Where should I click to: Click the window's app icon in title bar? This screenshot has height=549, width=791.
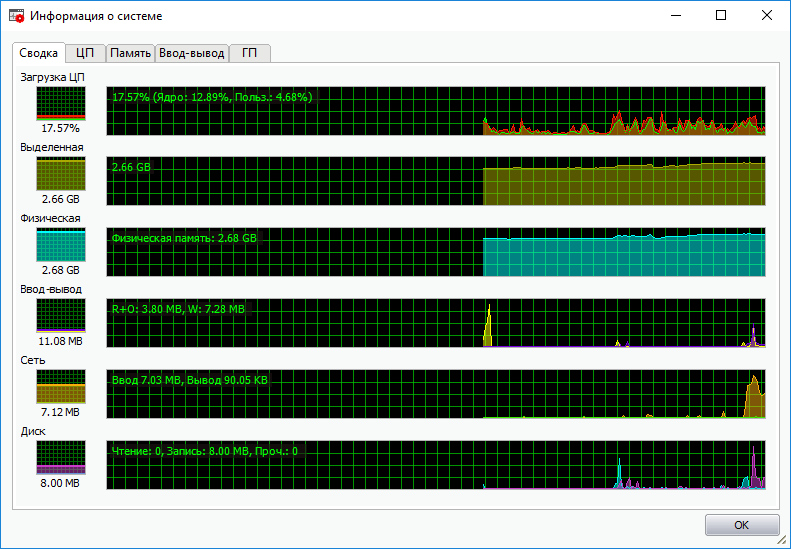coord(17,16)
